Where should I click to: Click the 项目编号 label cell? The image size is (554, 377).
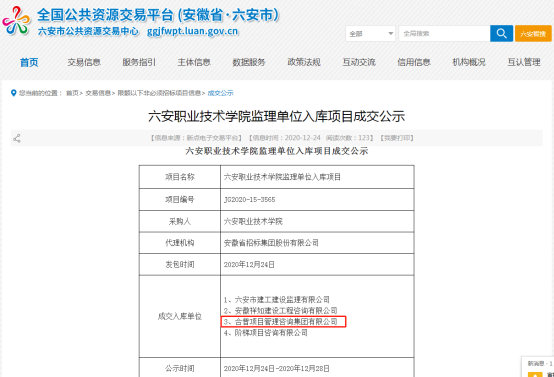coord(180,200)
